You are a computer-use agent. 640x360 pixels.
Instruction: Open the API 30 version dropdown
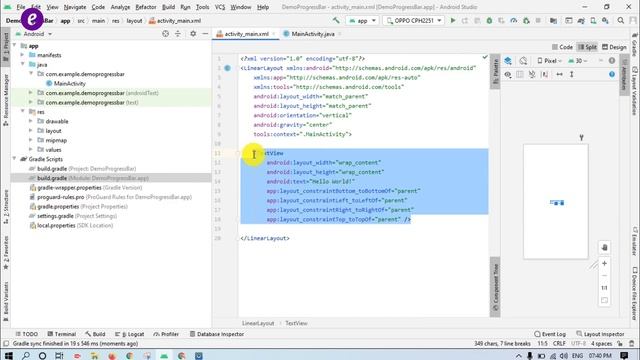click(578, 61)
